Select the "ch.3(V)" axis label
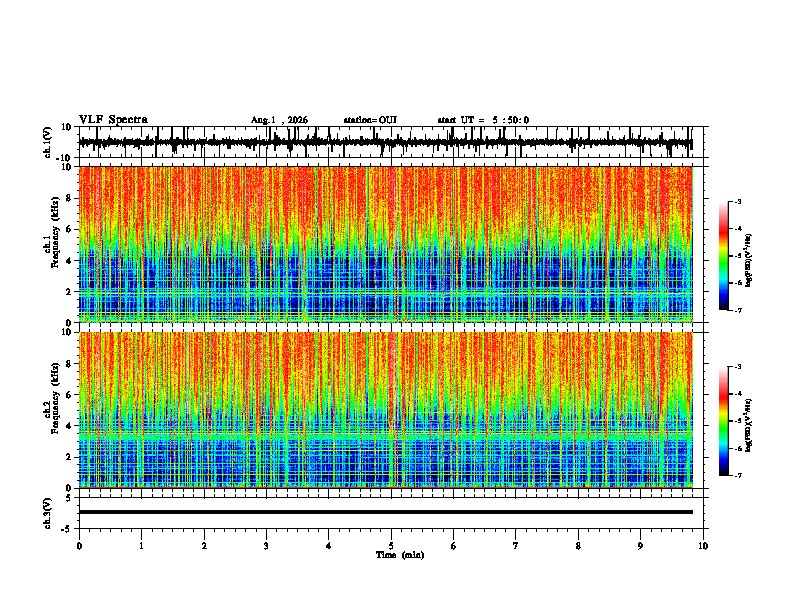Image resolution: width=792 pixels, height=612 pixels. (48, 513)
